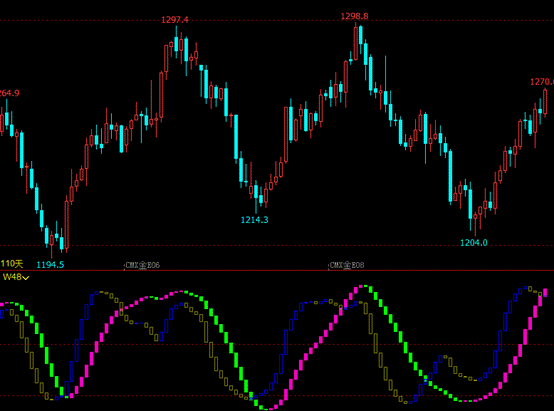Click the partially visible 264.9 label at left
This screenshot has height=411, width=554.
[x=10, y=93]
